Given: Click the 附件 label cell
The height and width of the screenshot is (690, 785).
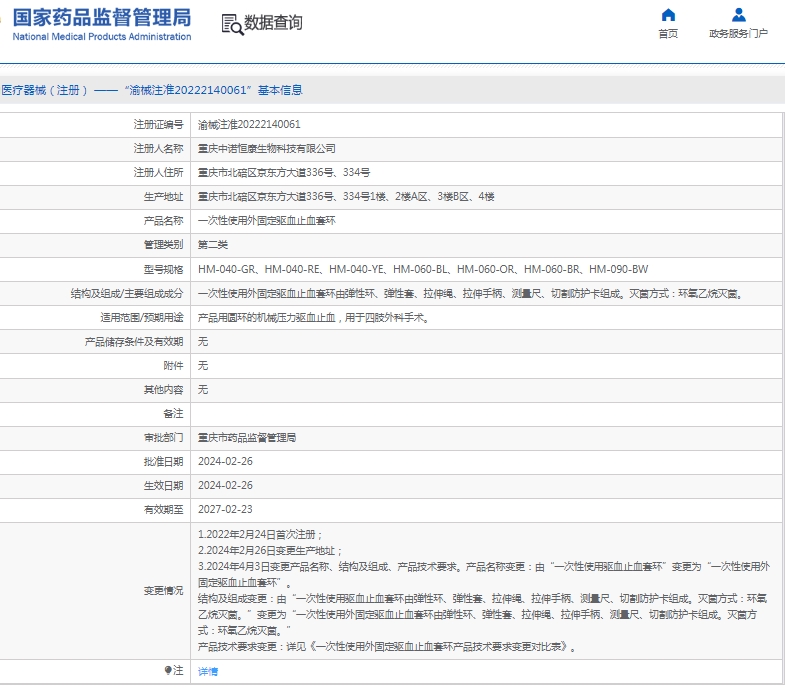Looking at the screenshot, I should (95, 366).
